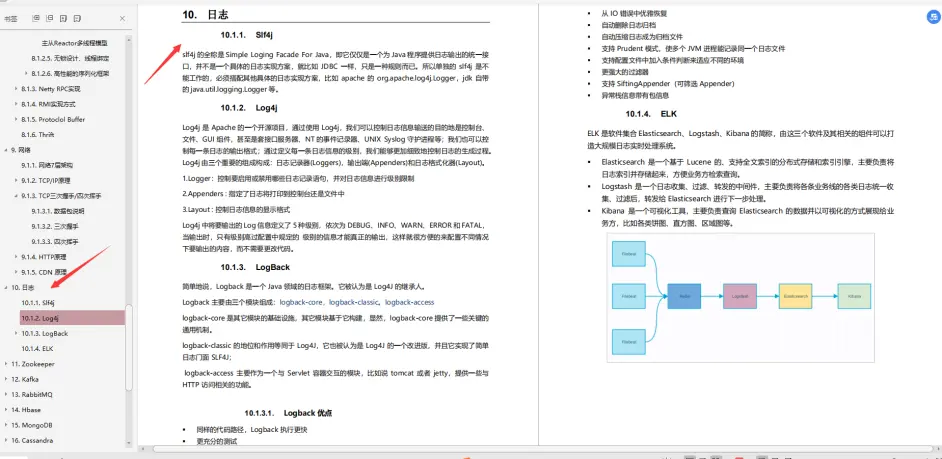Select bookmark 9.1.3.2 三次握手
The width and height of the screenshot is (942, 459).
(x=55, y=226)
